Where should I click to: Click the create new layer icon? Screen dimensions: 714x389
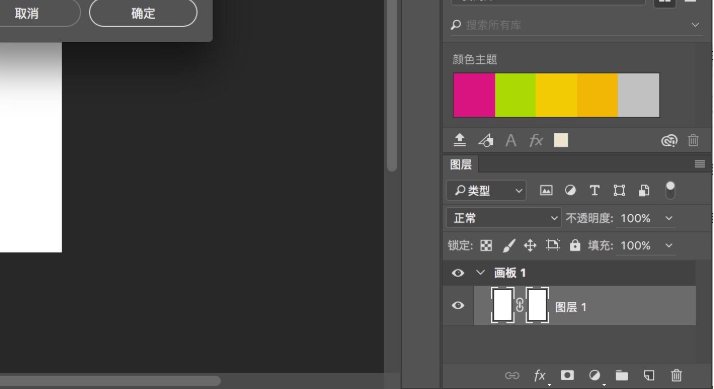click(649, 375)
